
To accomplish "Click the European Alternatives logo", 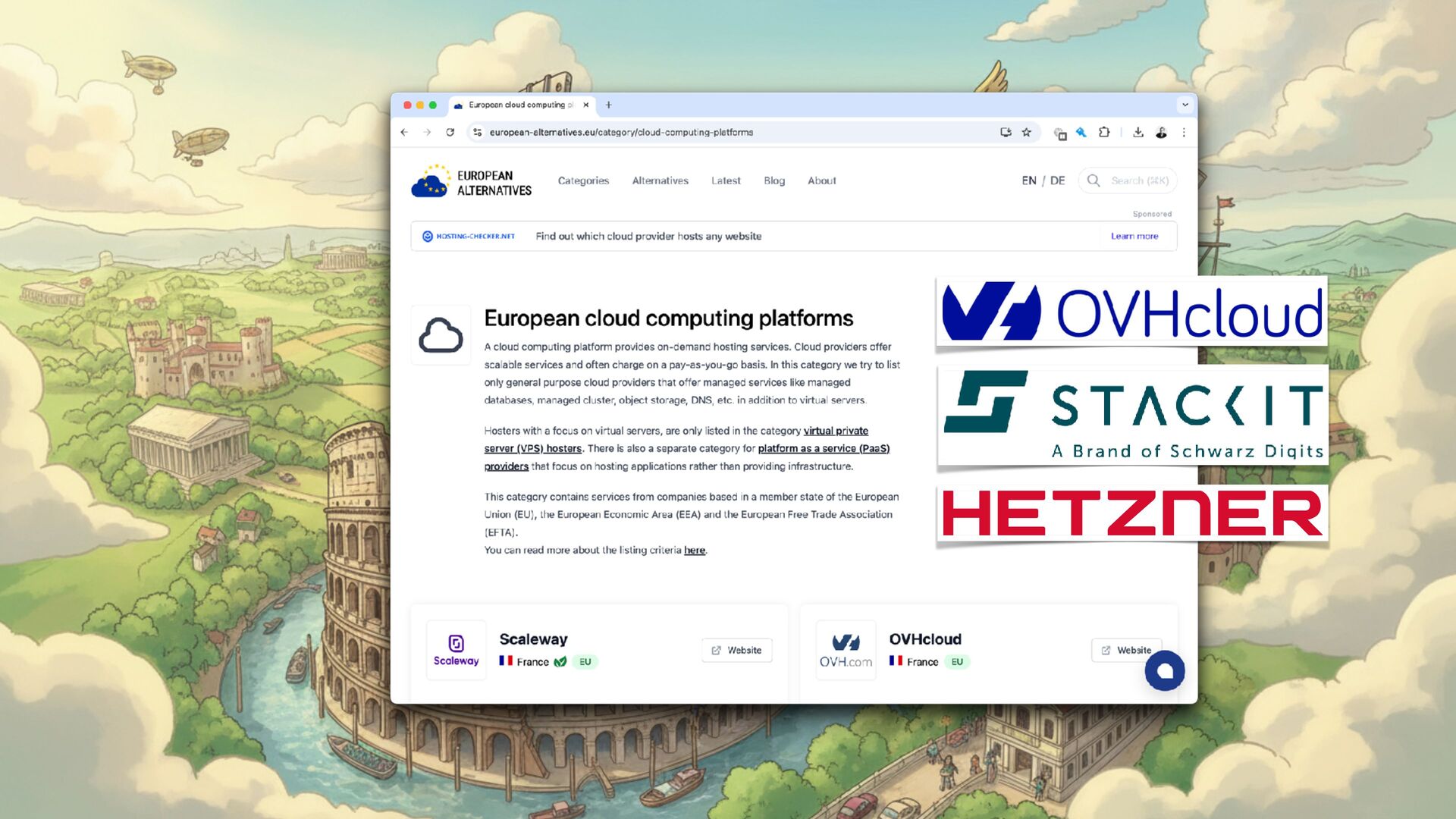I will coord(472,182).
